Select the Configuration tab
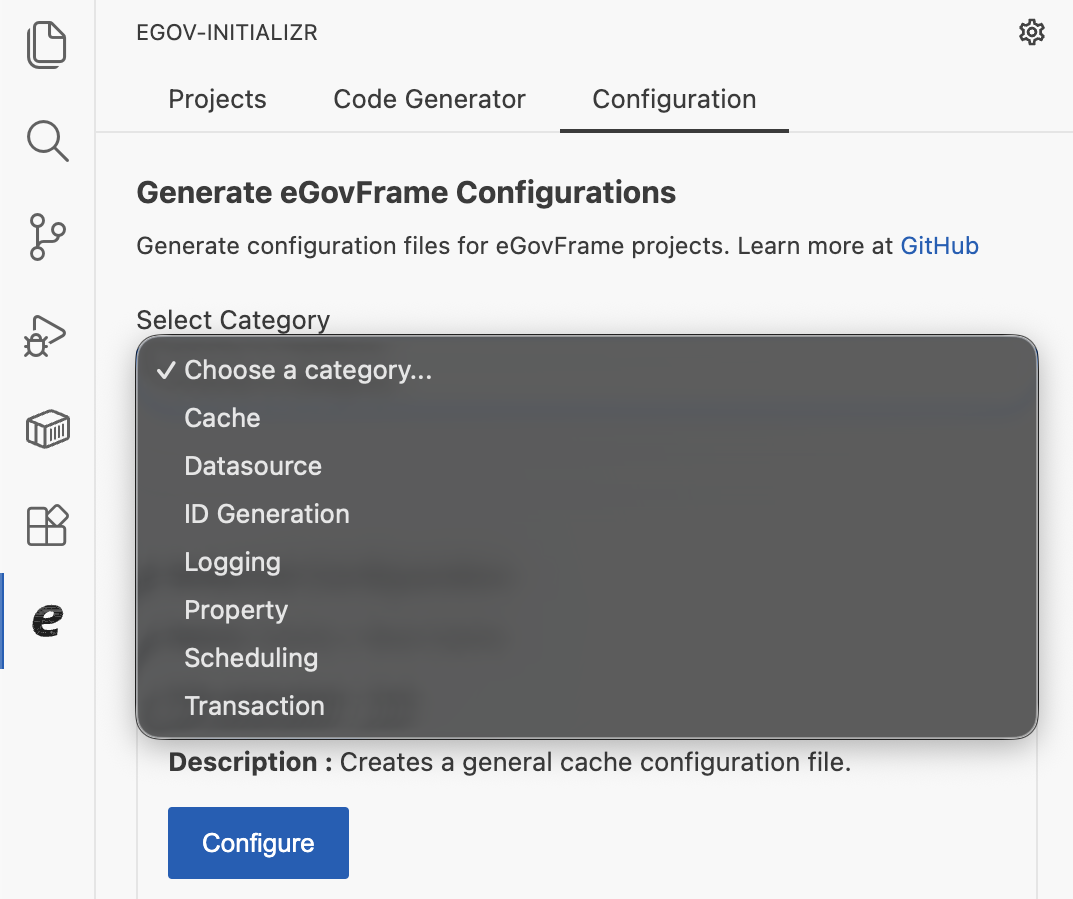This screenshot has height=899, width=1073. pyautogui.click(x=674, y=100)
